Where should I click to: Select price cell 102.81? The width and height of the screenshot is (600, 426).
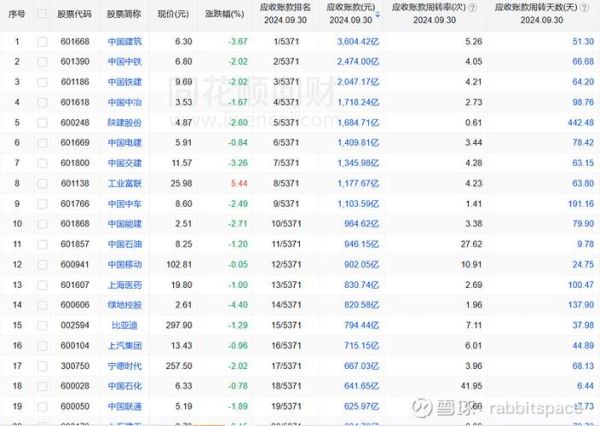[x=179, y=264]
